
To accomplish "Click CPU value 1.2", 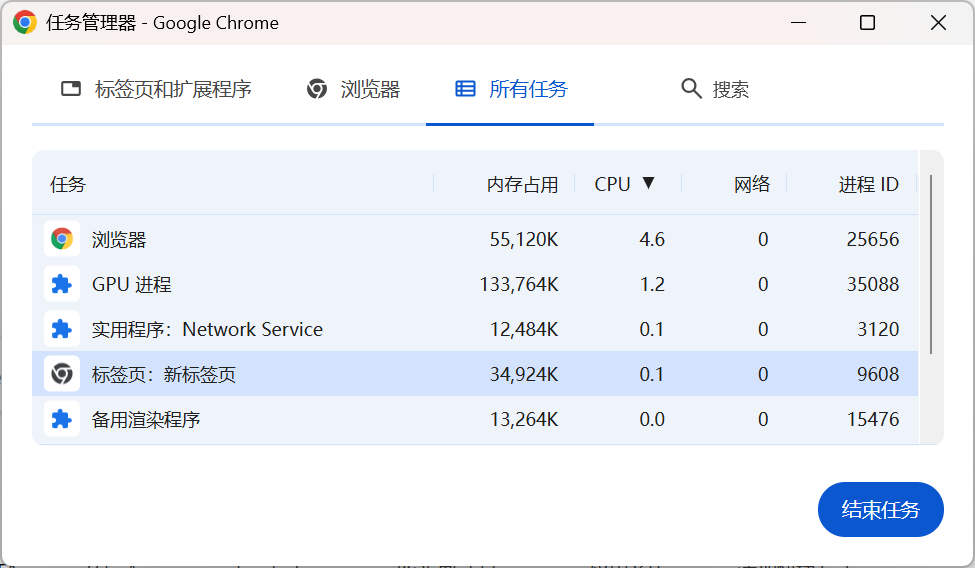I will pyautogui.click(x=652, y=284).
